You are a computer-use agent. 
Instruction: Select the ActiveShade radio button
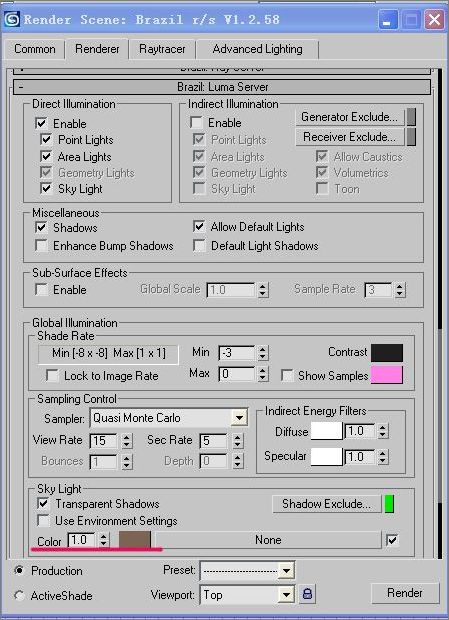tap(19, 595)
